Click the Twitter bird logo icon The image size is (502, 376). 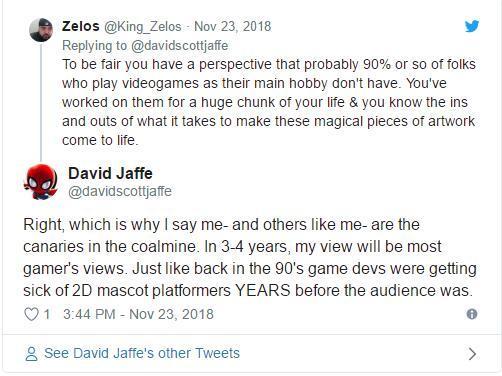click(472, 26)
